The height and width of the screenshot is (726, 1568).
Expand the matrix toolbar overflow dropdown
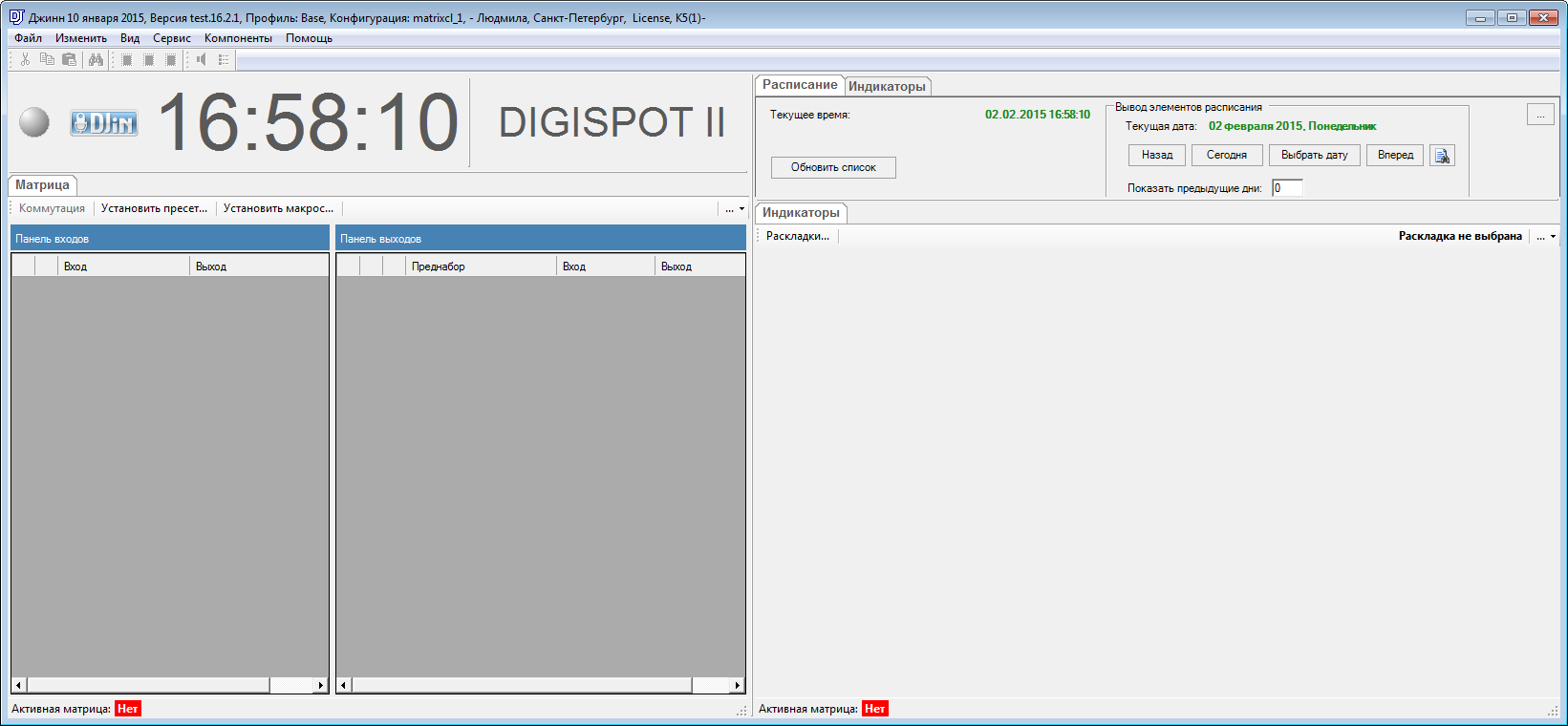735,209
